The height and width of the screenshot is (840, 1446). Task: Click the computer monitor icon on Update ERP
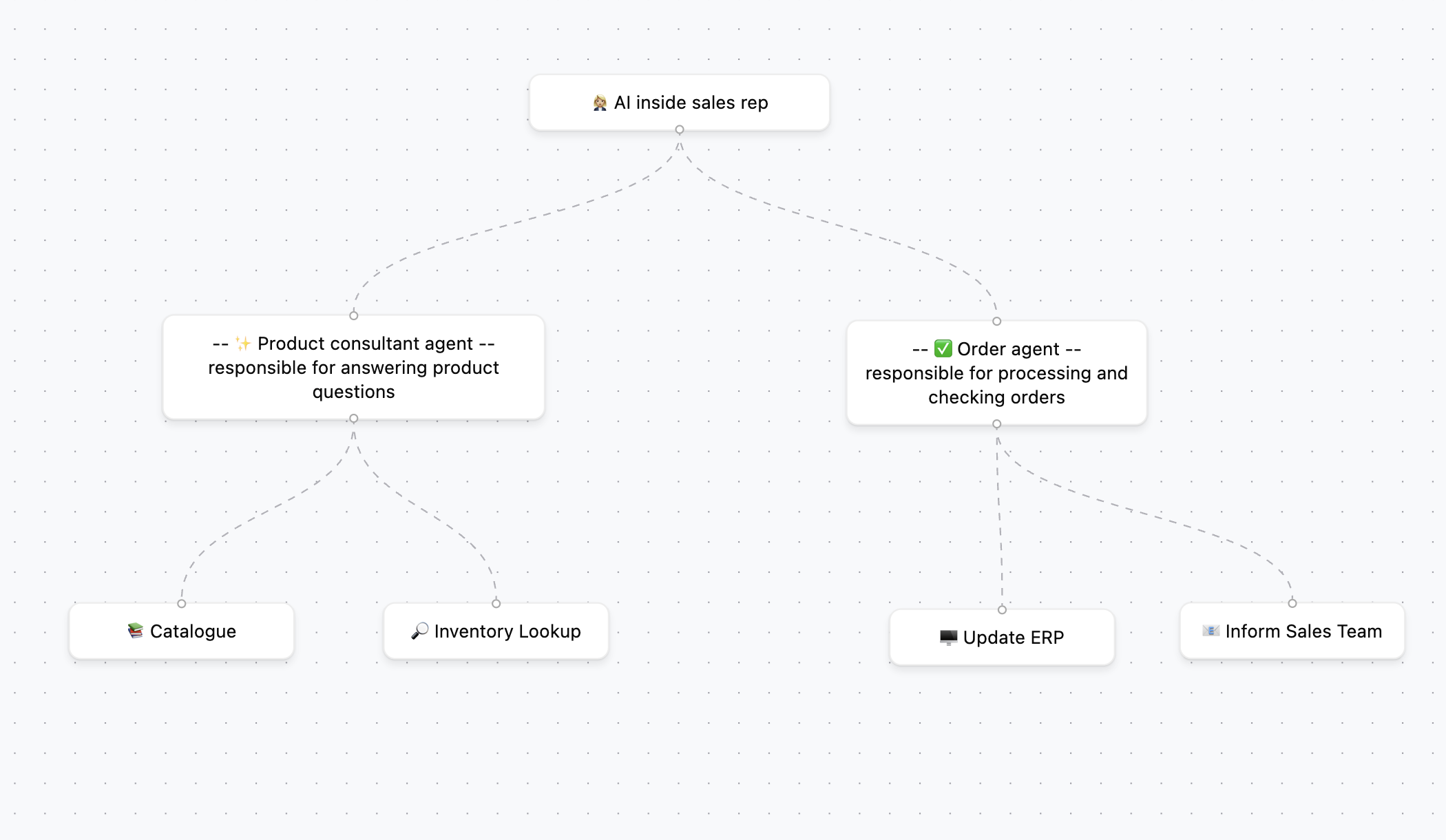[x=948, y=638]
